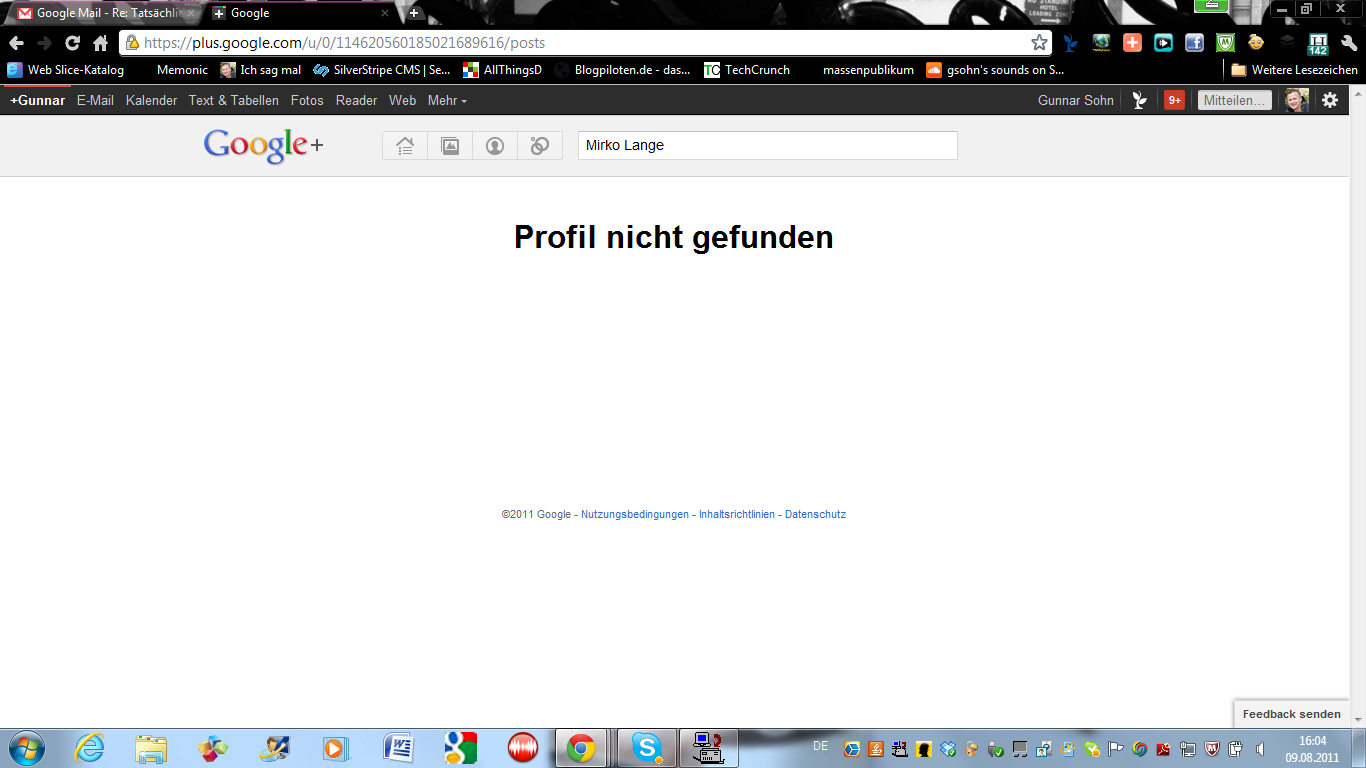Click the Chrome wrench menu icon
This screenshot has height=768, width=1366.
point(1348,43)
